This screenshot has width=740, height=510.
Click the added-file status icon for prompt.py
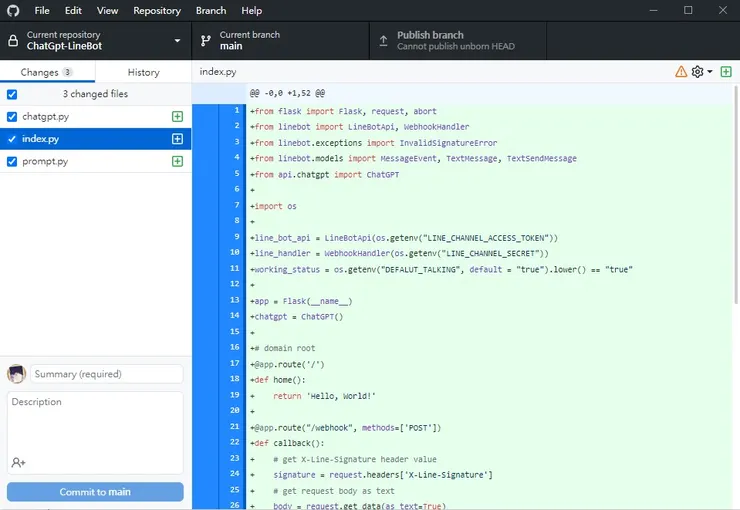tap(178, 161)
